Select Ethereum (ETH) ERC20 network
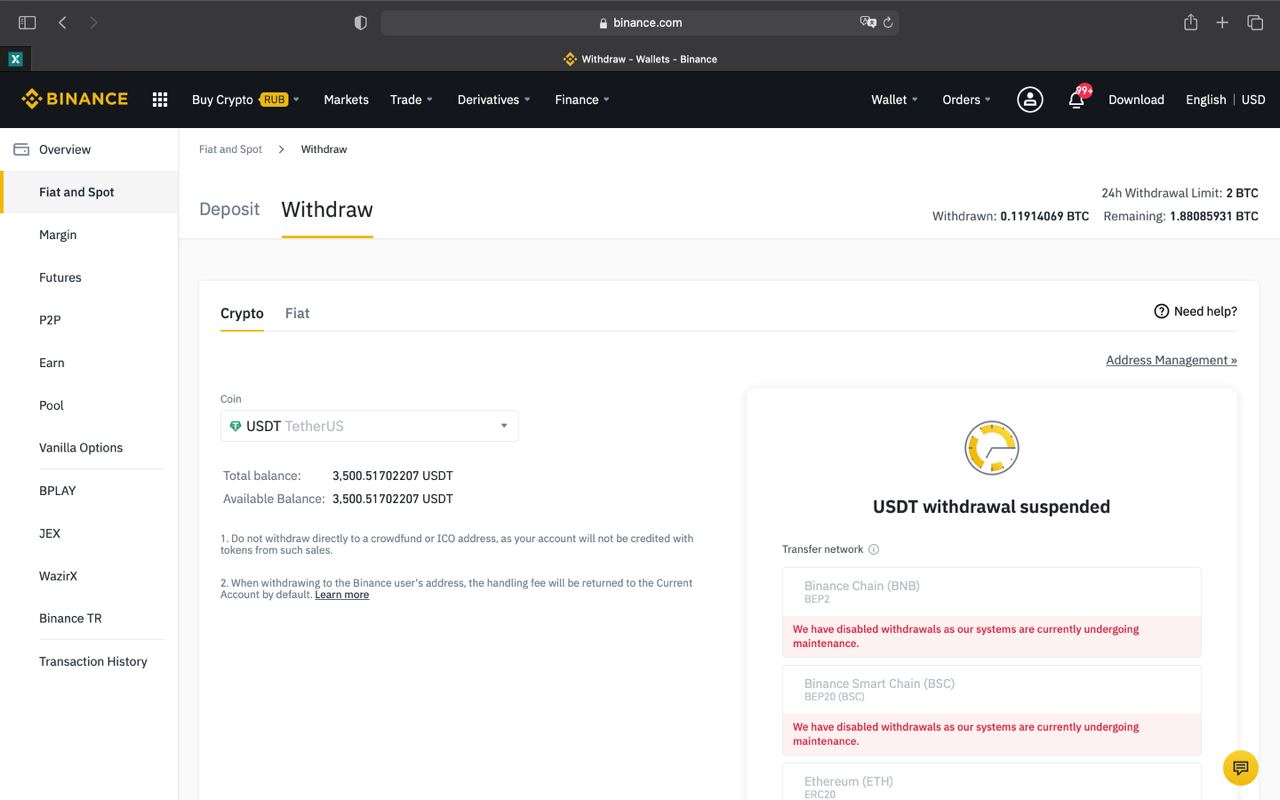1280x800 pixels. [991, 783]
